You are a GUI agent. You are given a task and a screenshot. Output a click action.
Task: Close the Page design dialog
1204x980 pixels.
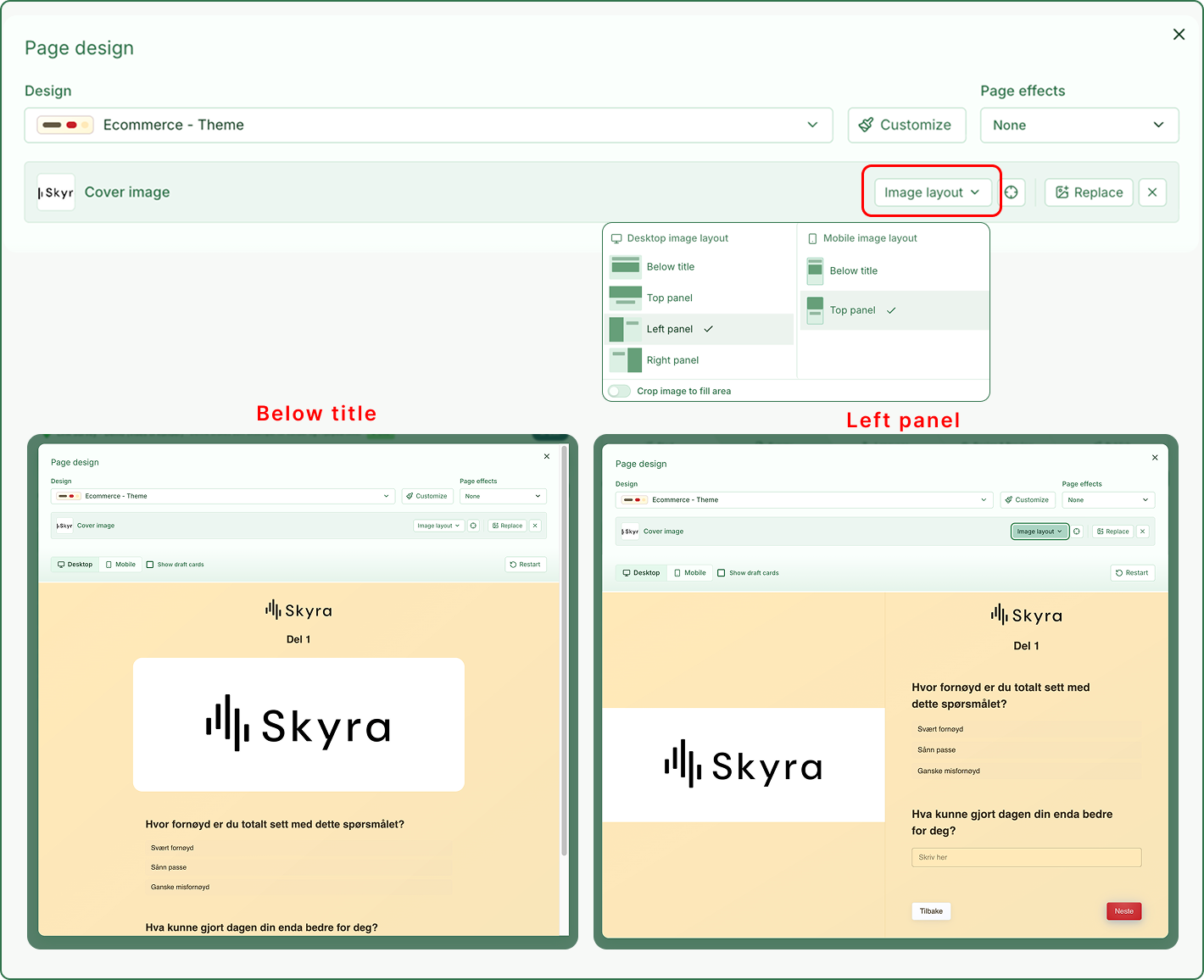click(x=1179, y=35)
